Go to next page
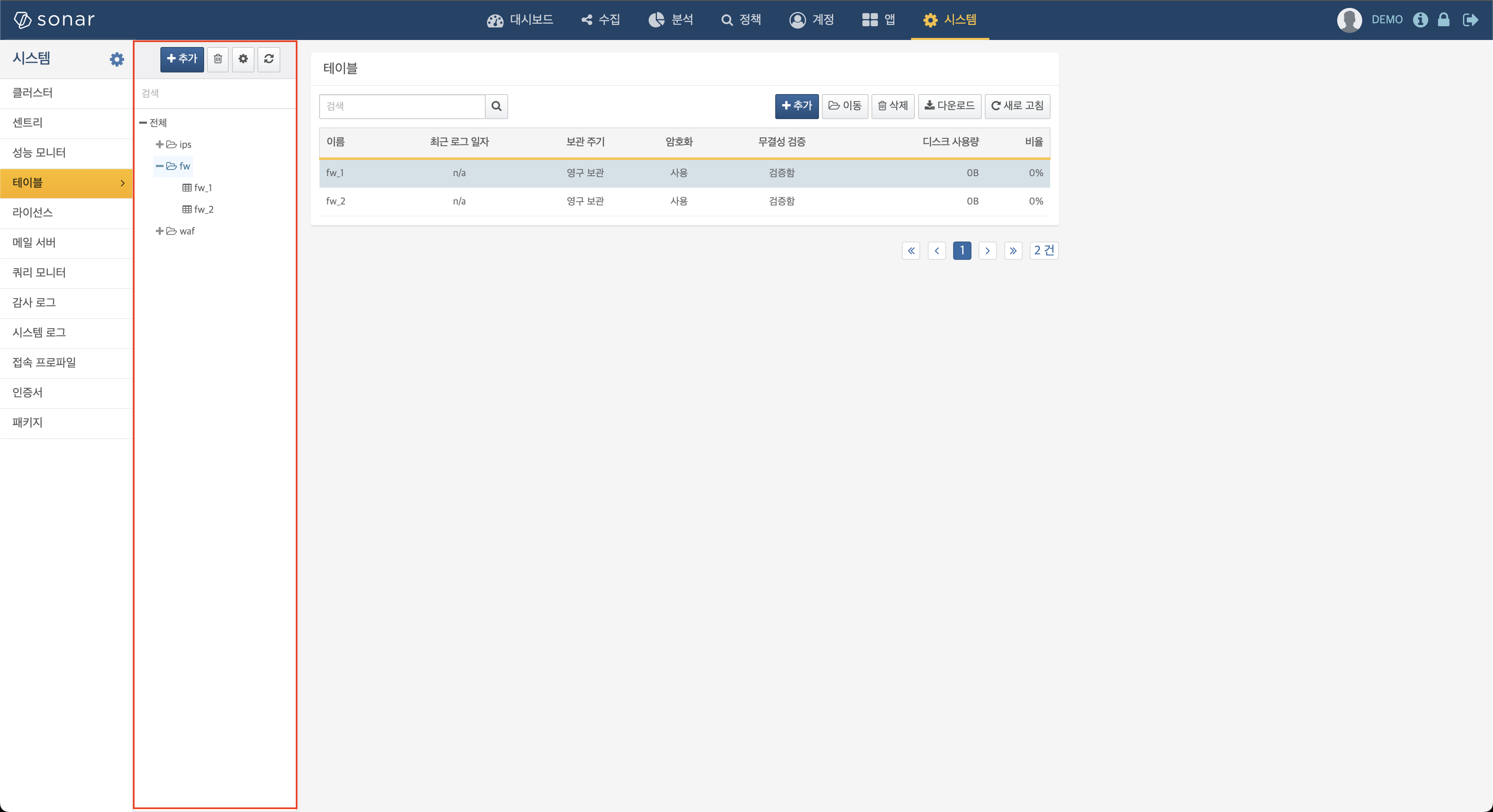The height and width of the screenshot is (812, 1493). click(x=988, y=251)
